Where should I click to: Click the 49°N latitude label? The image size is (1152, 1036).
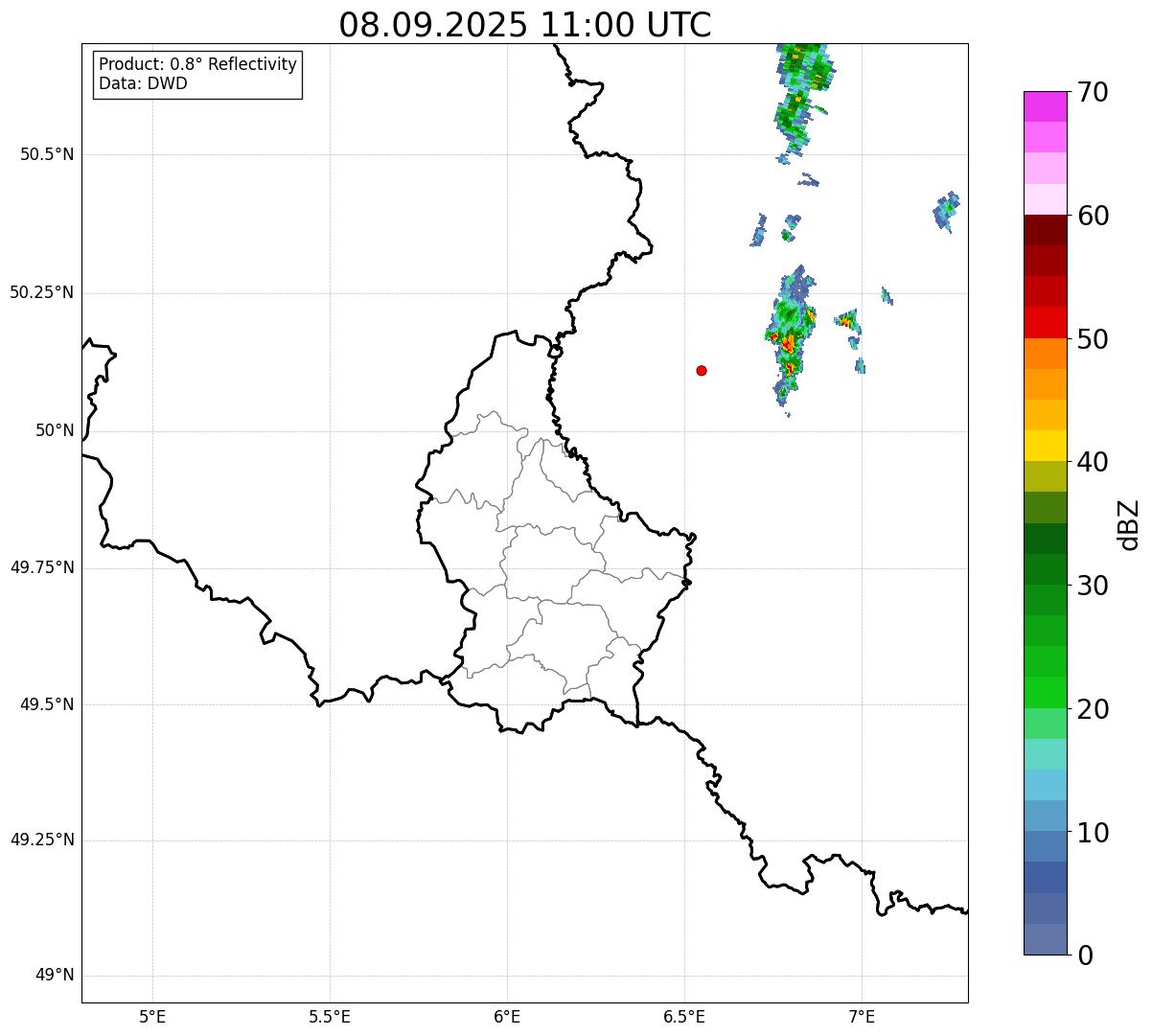click(55, 976)
